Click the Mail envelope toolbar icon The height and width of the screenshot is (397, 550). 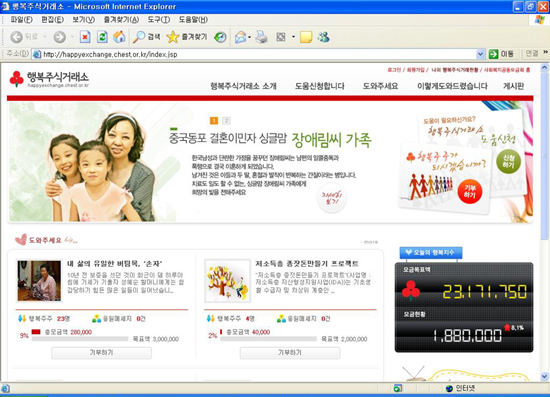240,37
